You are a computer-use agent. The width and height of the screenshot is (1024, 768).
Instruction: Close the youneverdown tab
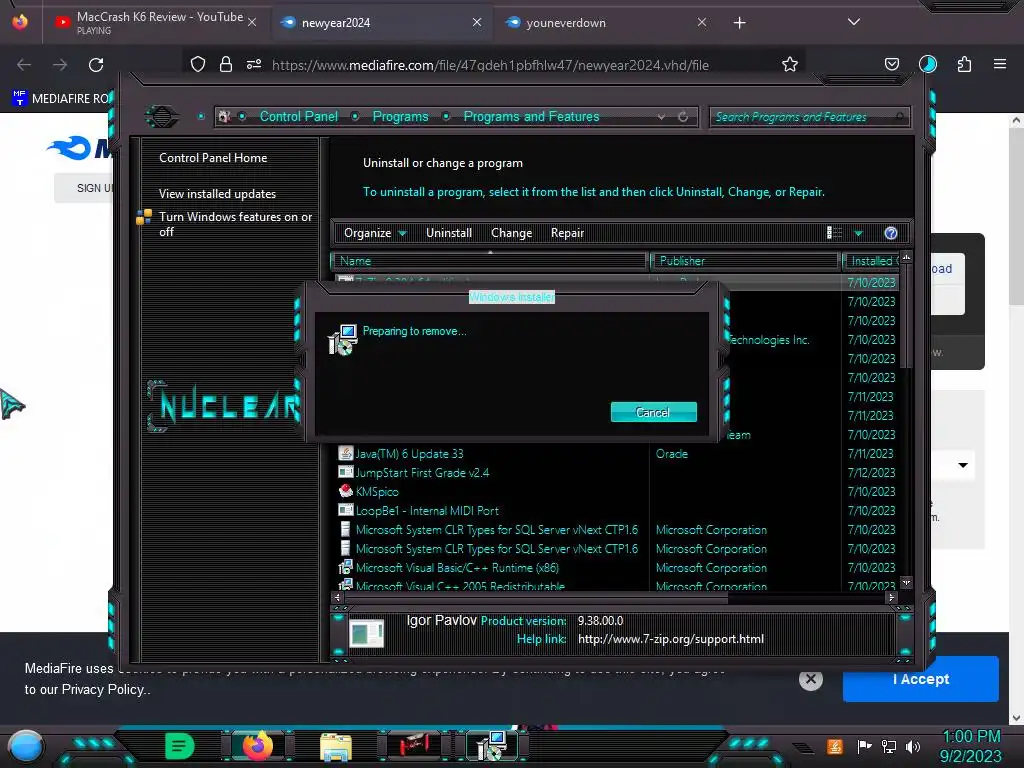[702, 22]
